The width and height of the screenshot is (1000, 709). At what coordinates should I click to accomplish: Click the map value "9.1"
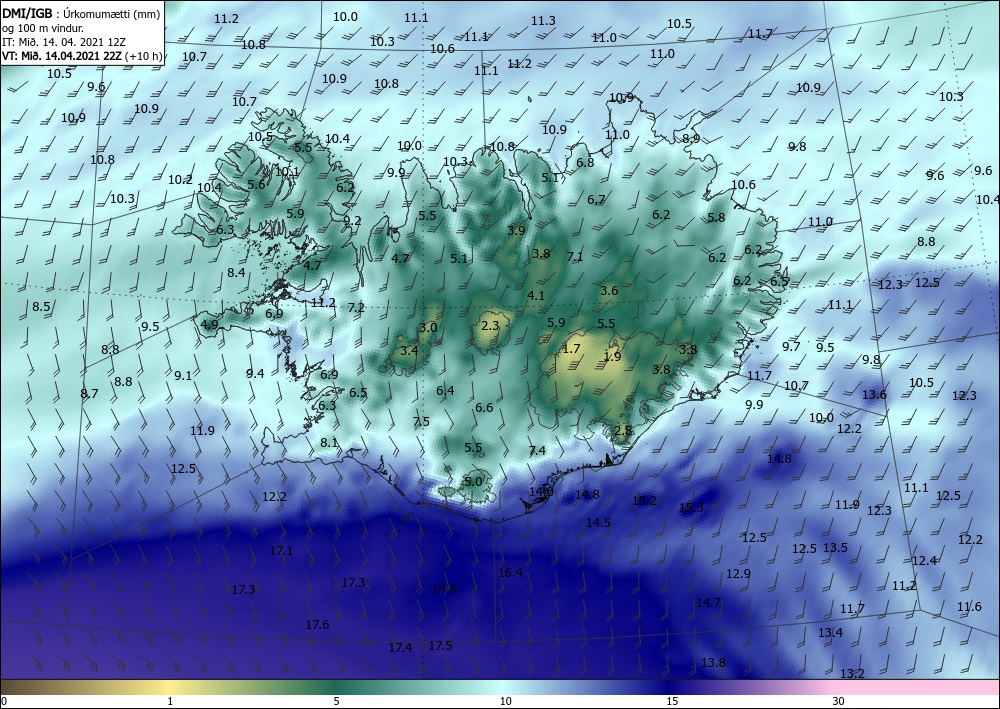[x=183, y=376]
